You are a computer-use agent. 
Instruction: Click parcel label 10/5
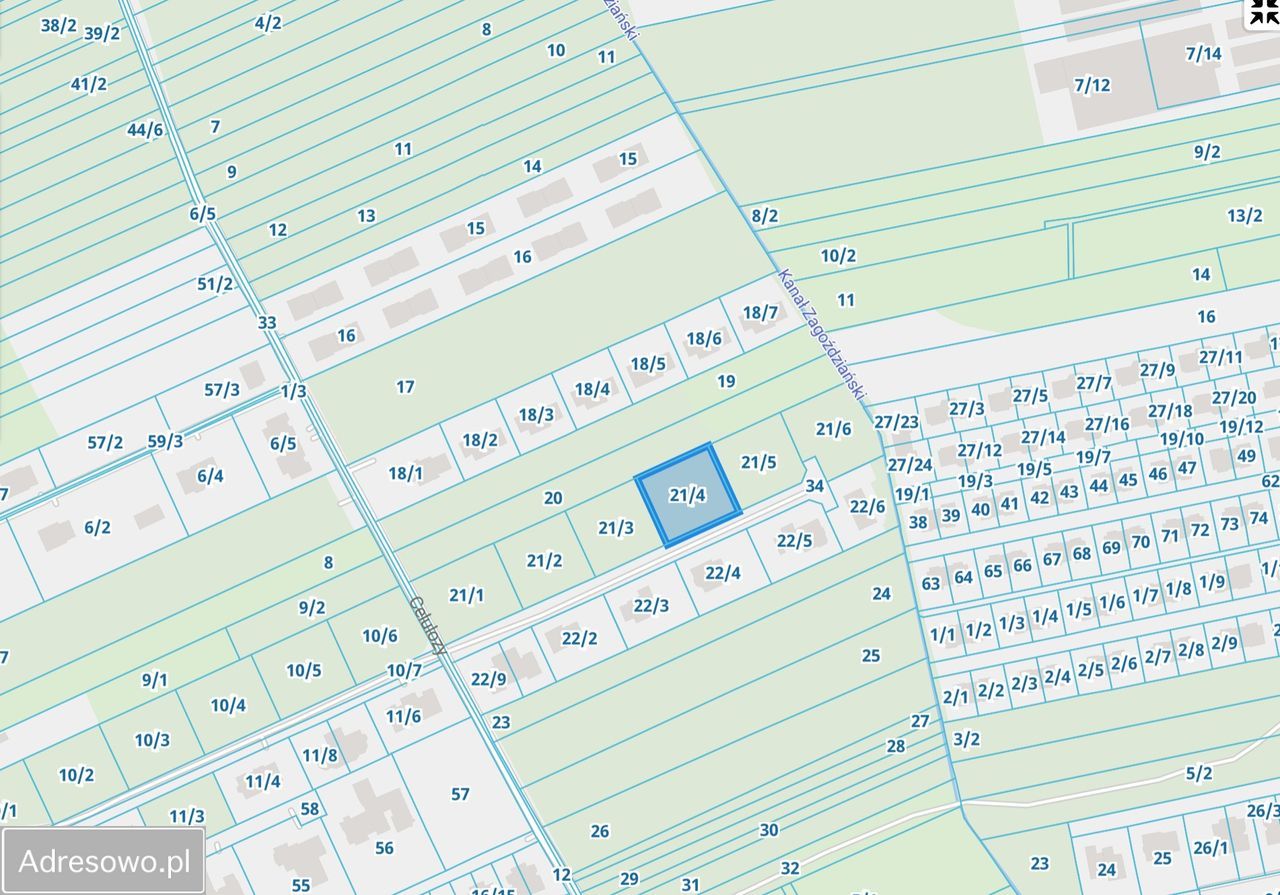pyautogui.click(x=303, y=670)
